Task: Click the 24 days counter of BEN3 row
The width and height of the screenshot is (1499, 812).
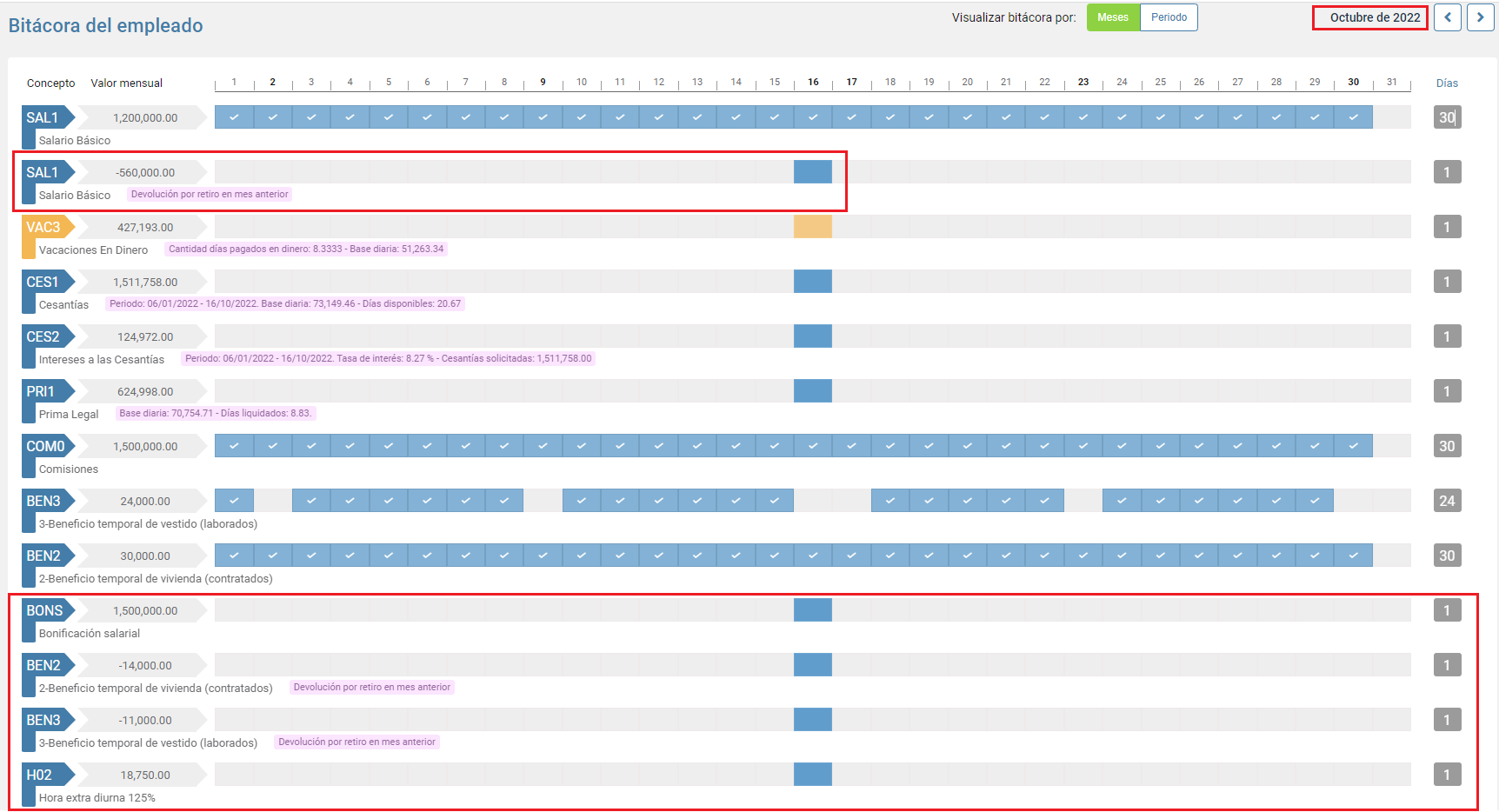Action: 1447,501
